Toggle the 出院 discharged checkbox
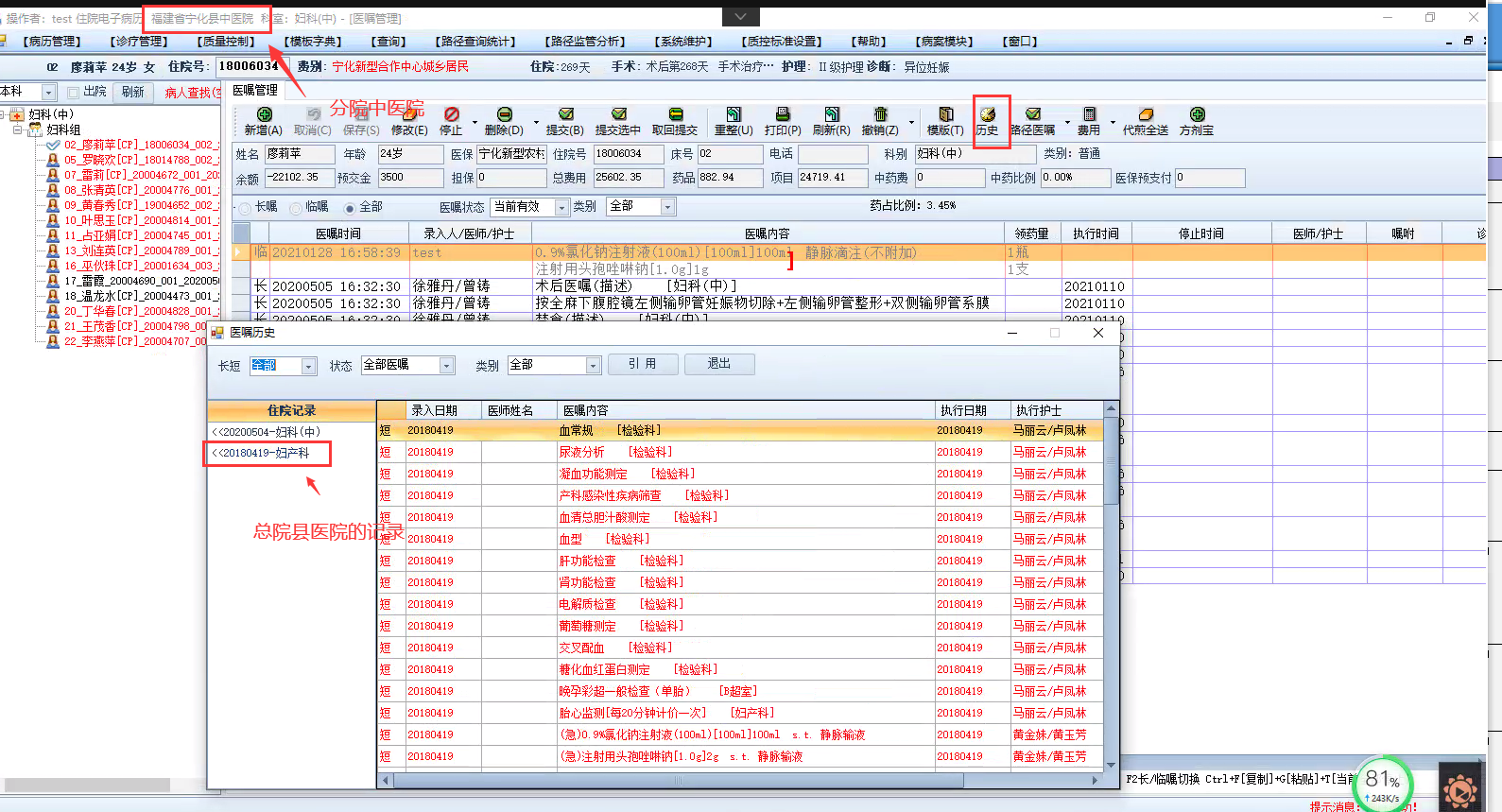Image resolution: width=1502 pixels, height=812 pixels. (73, 93)
